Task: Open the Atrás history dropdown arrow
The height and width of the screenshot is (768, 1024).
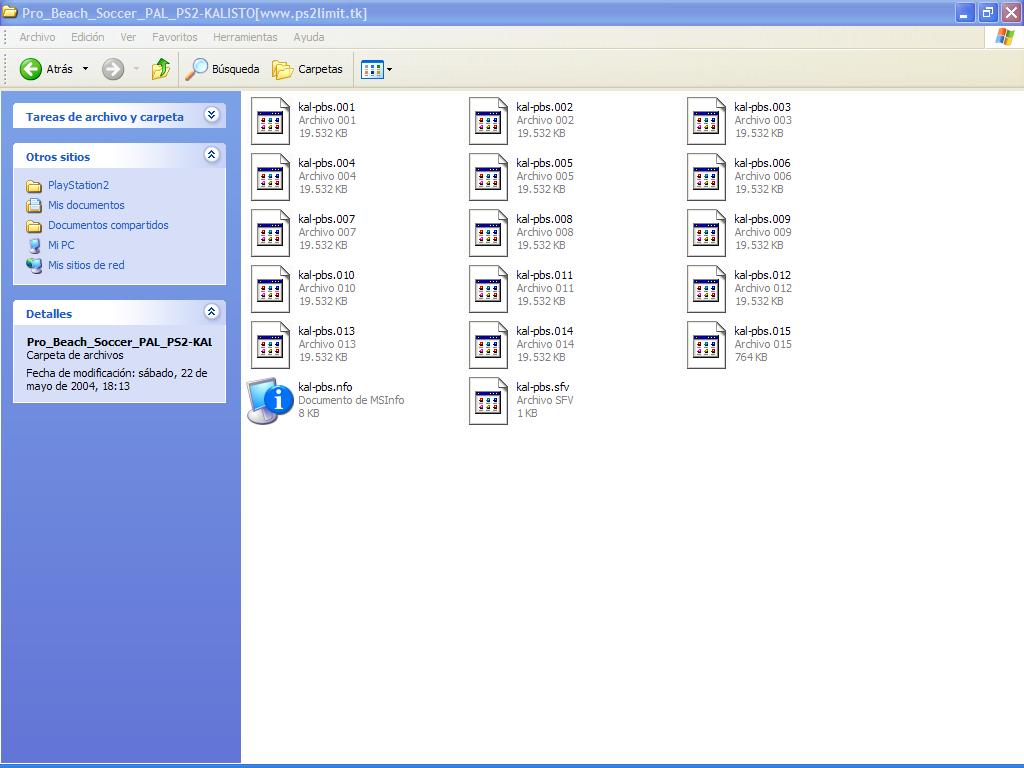Action: 85,69
